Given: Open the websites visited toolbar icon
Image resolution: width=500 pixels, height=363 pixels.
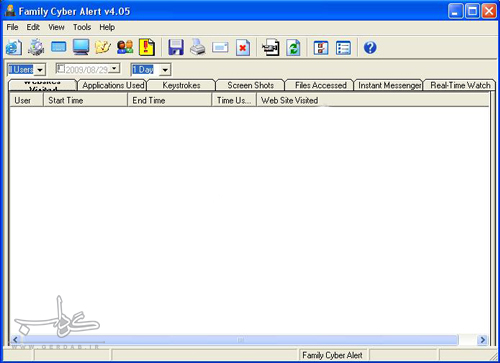Looking at the screenshot, I should pyautogui.click(x=14, y=47).
